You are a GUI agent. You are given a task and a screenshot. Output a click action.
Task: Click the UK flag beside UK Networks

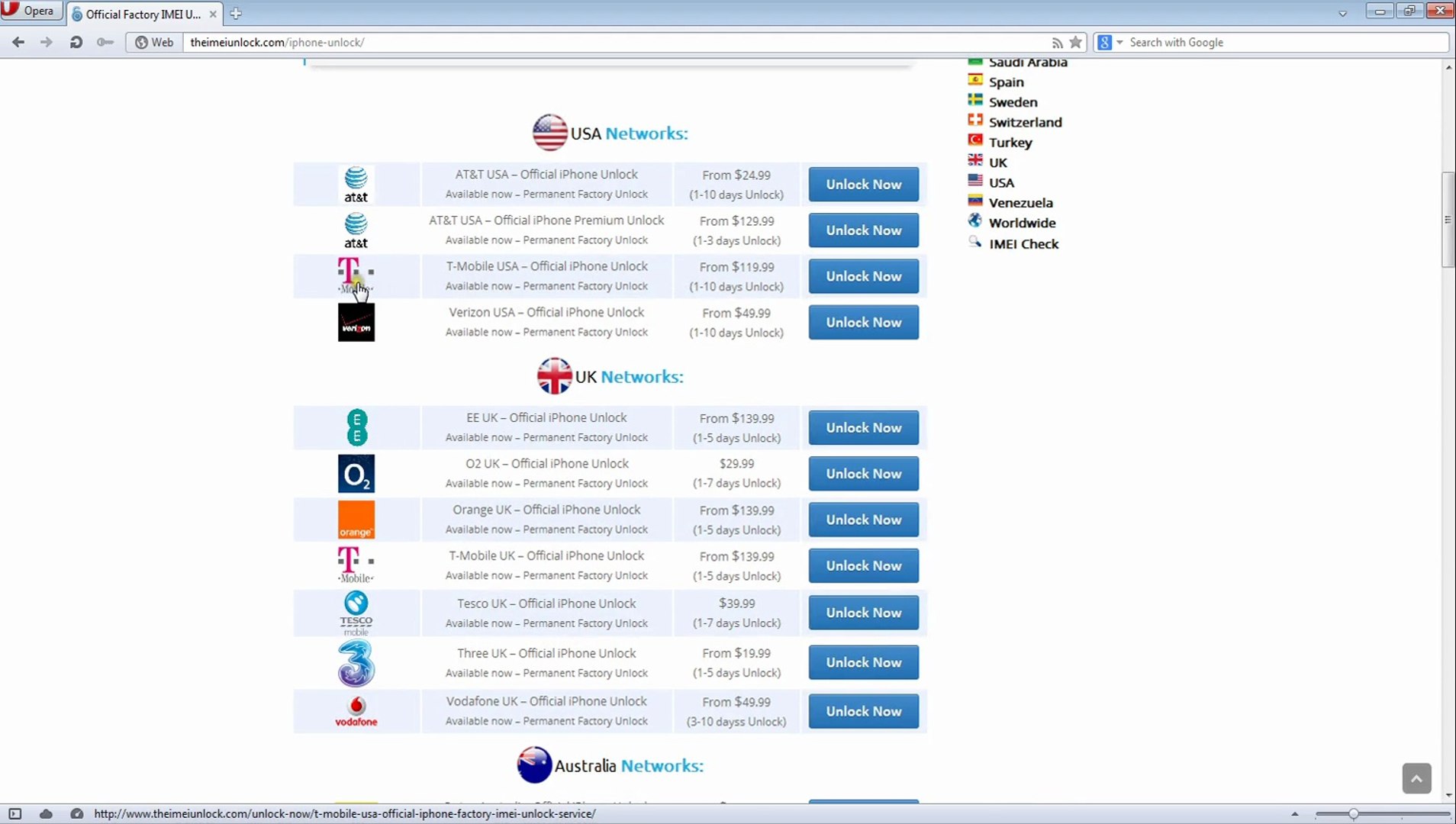coord(555,376)
